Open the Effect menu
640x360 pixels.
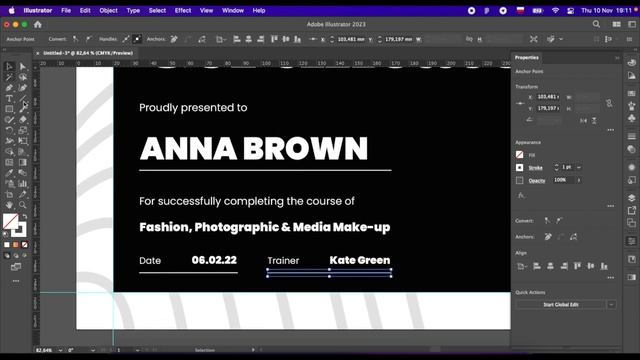[183, 11]
